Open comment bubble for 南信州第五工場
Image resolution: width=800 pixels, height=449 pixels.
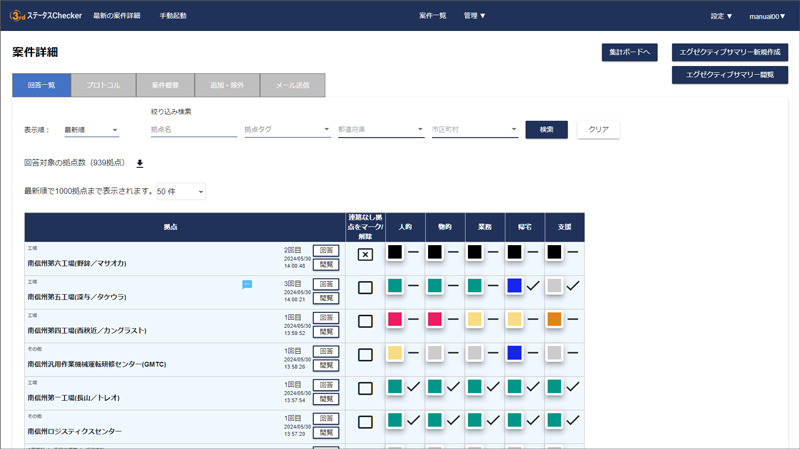point(247,285)
